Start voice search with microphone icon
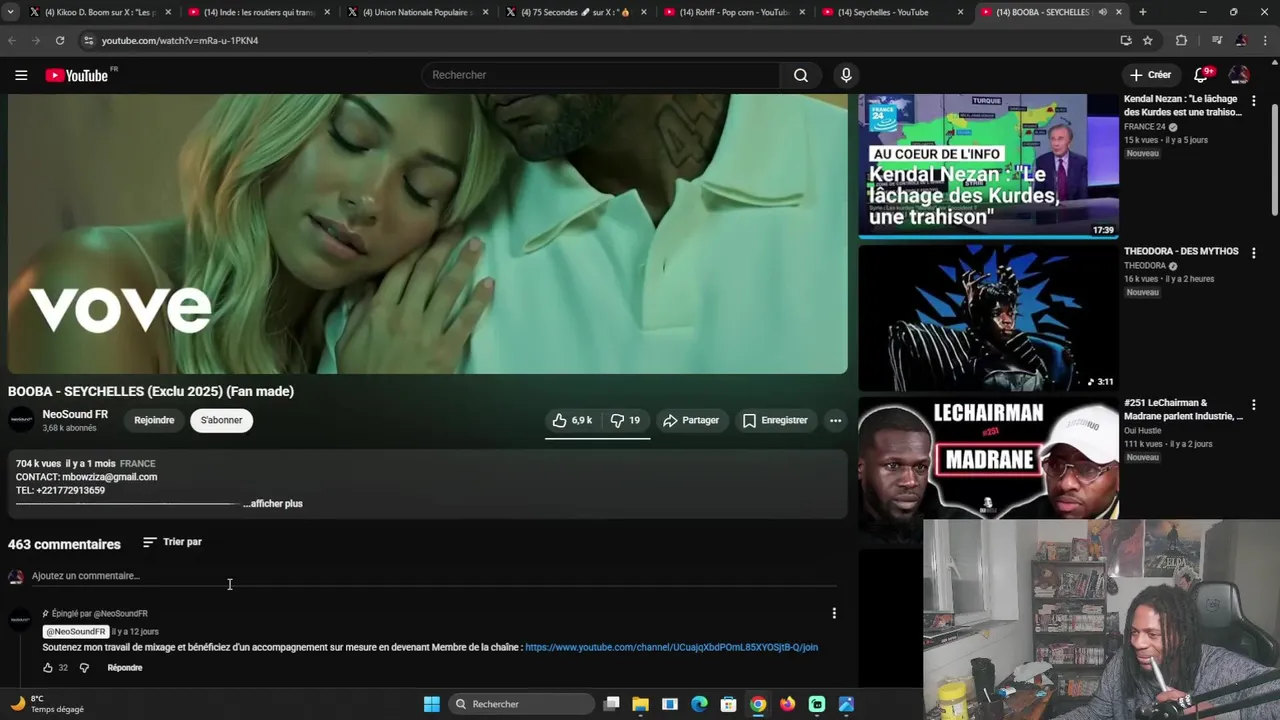 pos(846,75)
